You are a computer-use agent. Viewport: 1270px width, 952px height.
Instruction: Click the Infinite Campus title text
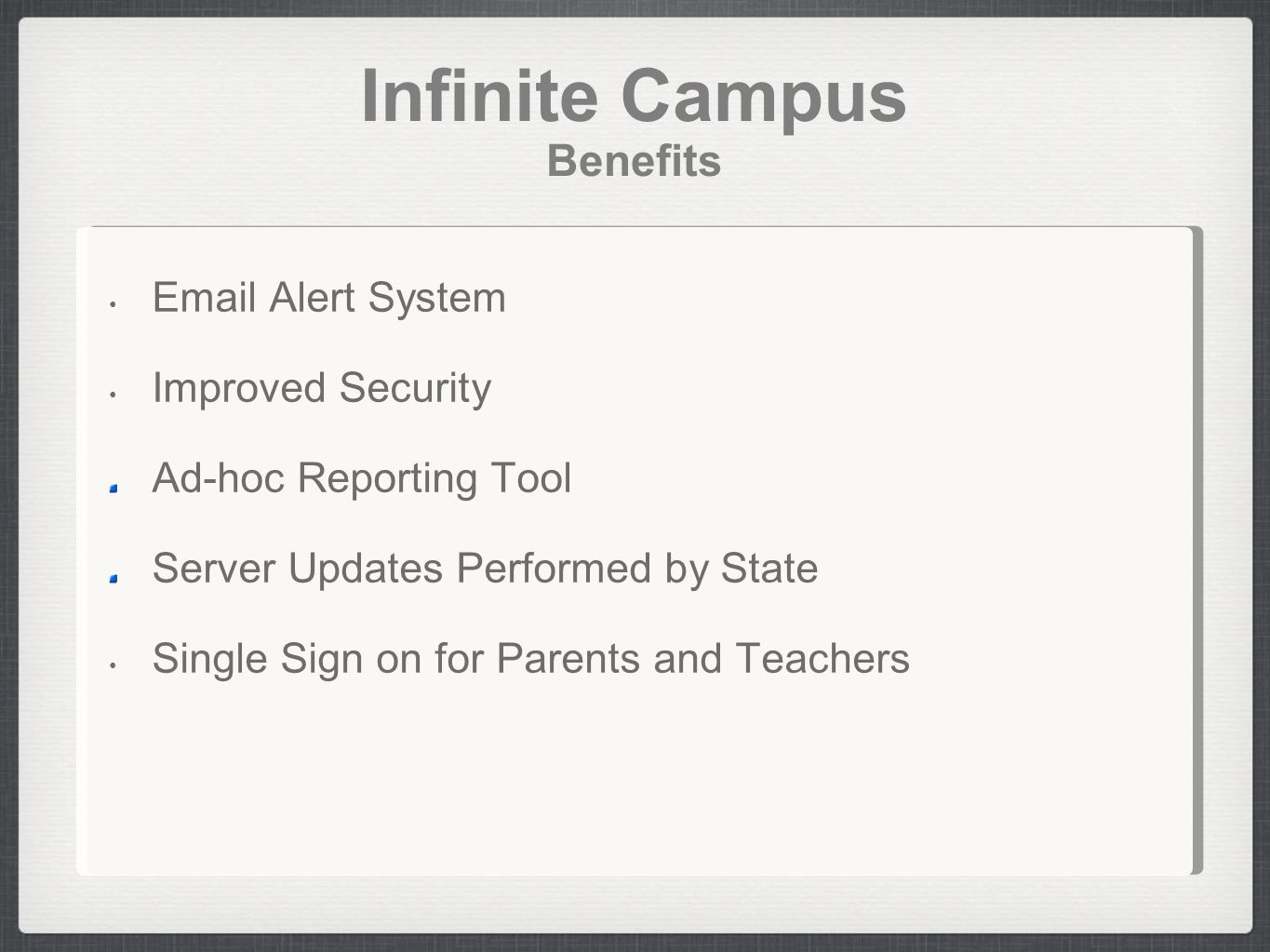pyautogui.click(x=634, y=96)
